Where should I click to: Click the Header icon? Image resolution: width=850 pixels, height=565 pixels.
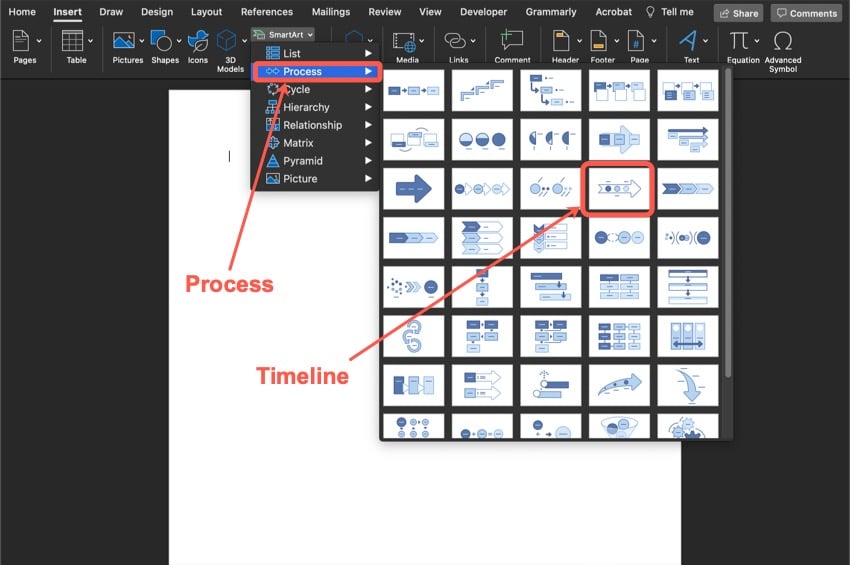coord(561,41)
